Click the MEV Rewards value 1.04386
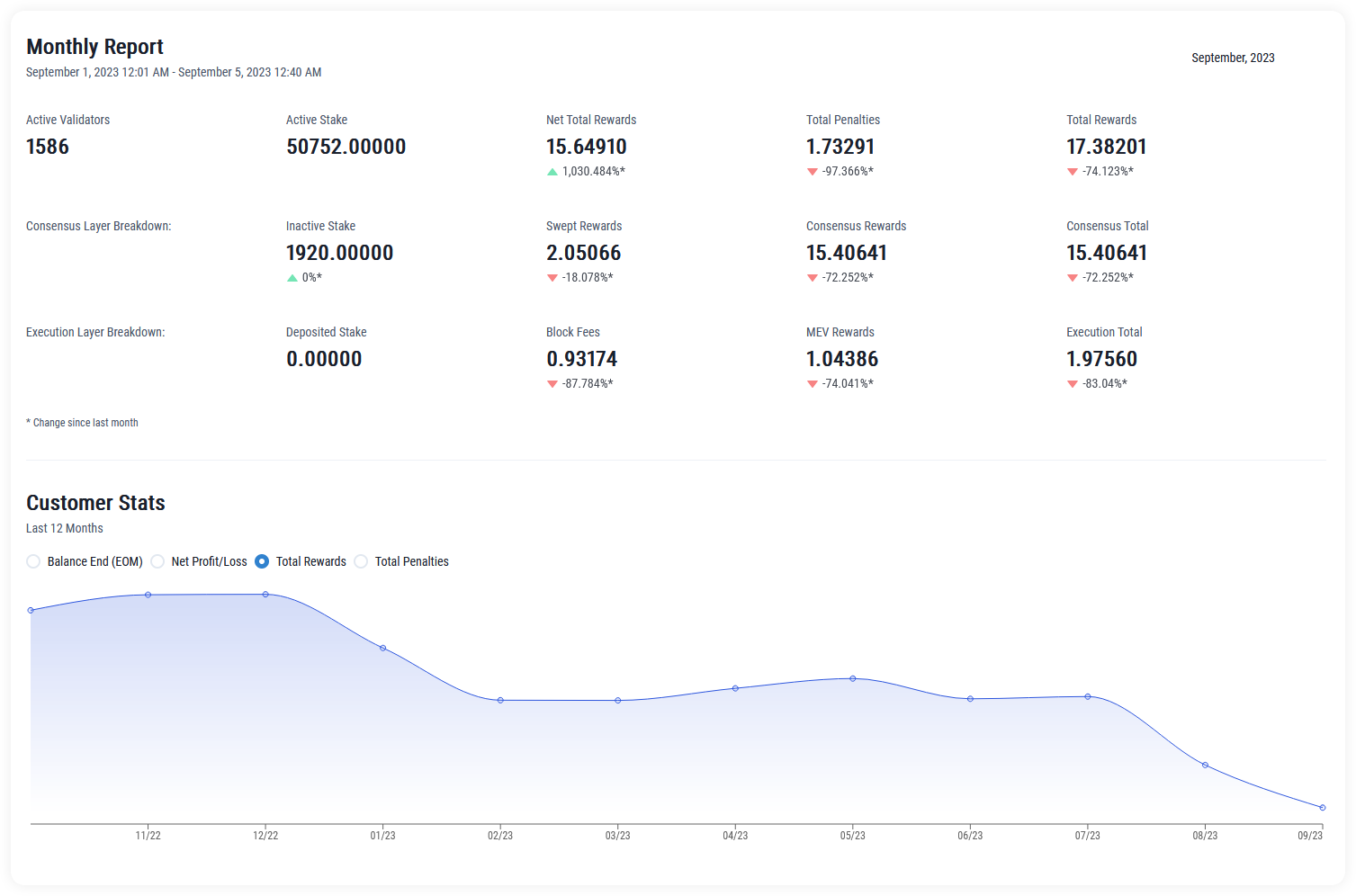1356x896 pixels. (x=842, y=359)
